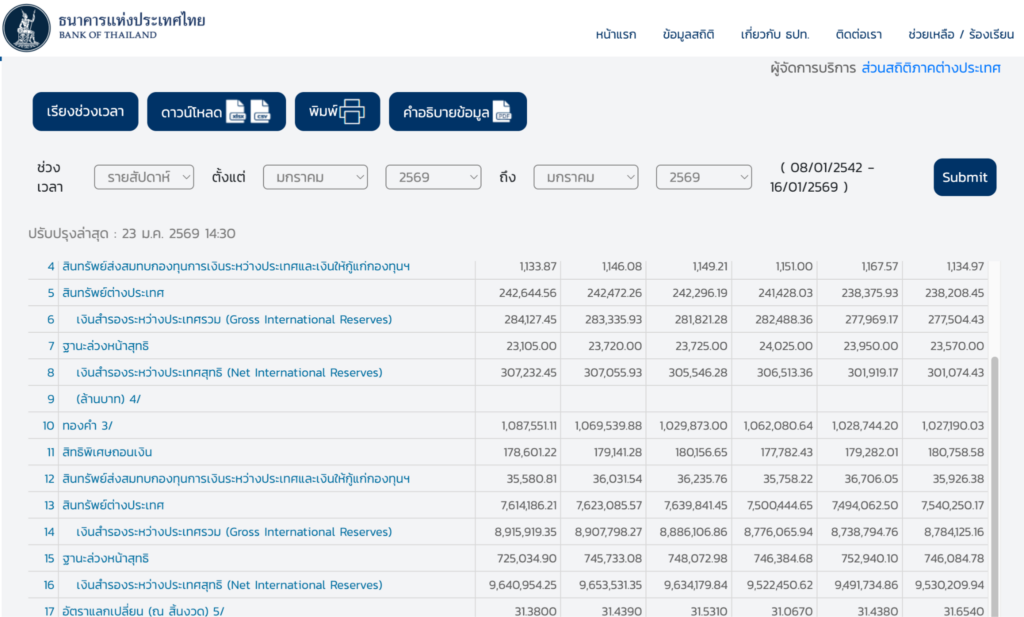
Task: Download data as XLSX file icon
Action: (x=236, y=112)
